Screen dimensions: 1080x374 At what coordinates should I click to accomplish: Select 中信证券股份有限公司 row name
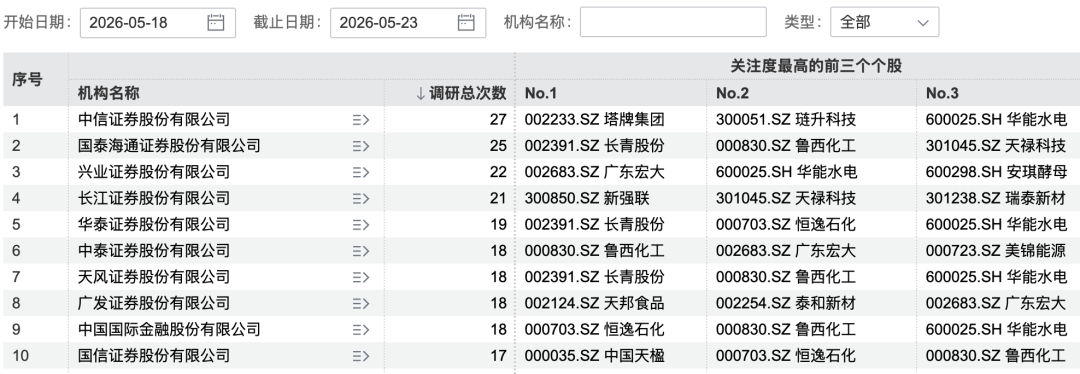coord(154,120)
